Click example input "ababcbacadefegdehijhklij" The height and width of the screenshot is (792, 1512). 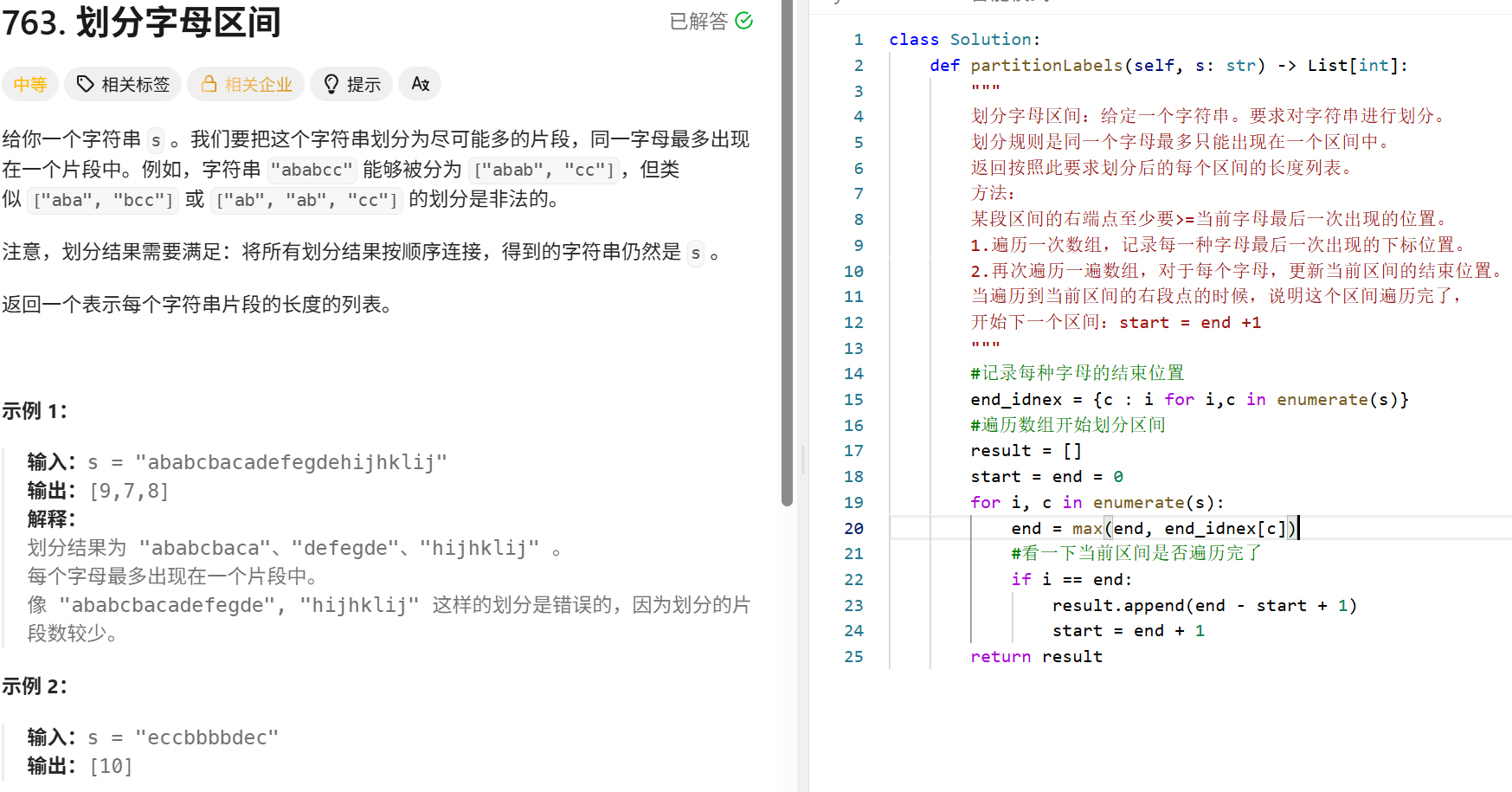click(x=291, y=462)
